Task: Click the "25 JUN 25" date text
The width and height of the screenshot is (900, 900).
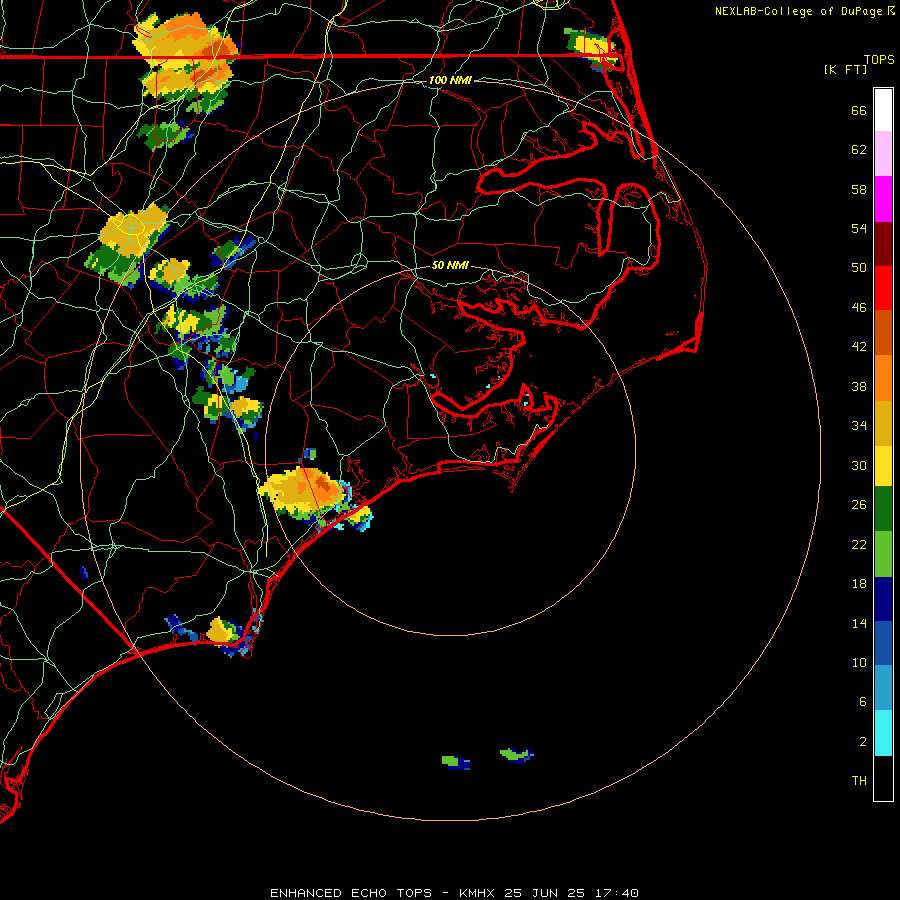Action: (x=545, y=893)
